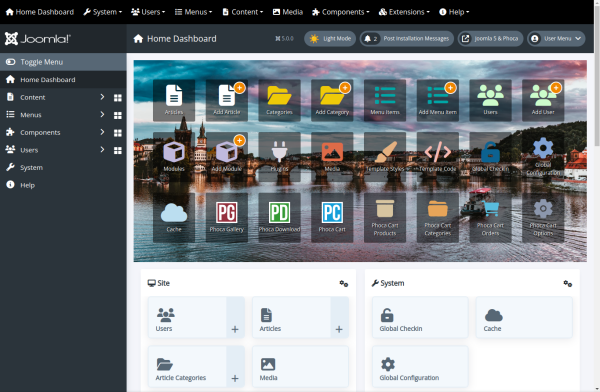Open the Articles card in the Site panel
The width and height of the screenshot is (600, 392).
[x=291, y=317]
